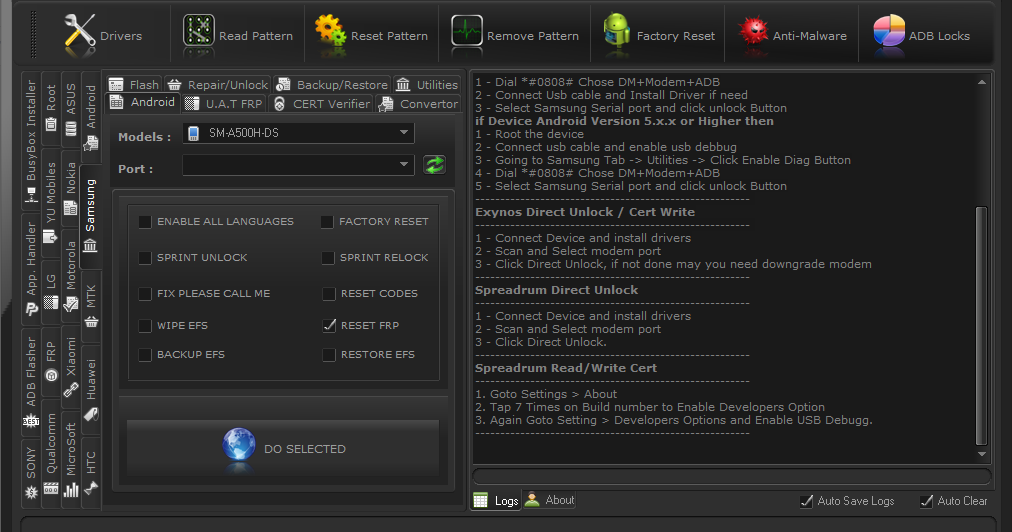Open the ADB Locks tool
1012x532 pixels.
tap(921, 36)
